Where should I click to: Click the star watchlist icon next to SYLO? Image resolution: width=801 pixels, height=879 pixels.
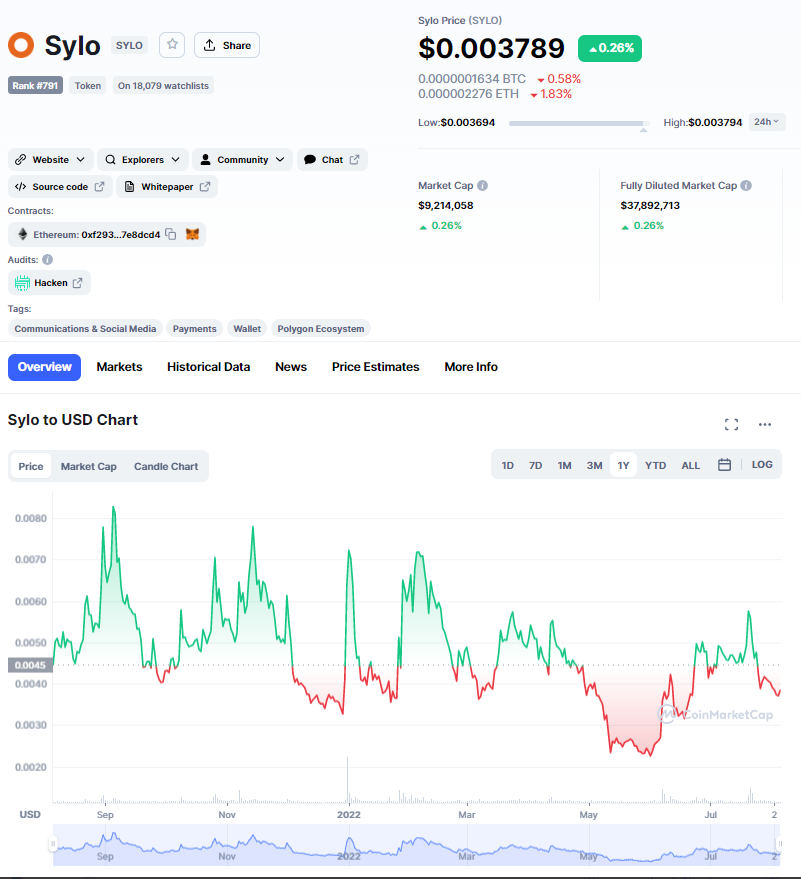(172, 45)
